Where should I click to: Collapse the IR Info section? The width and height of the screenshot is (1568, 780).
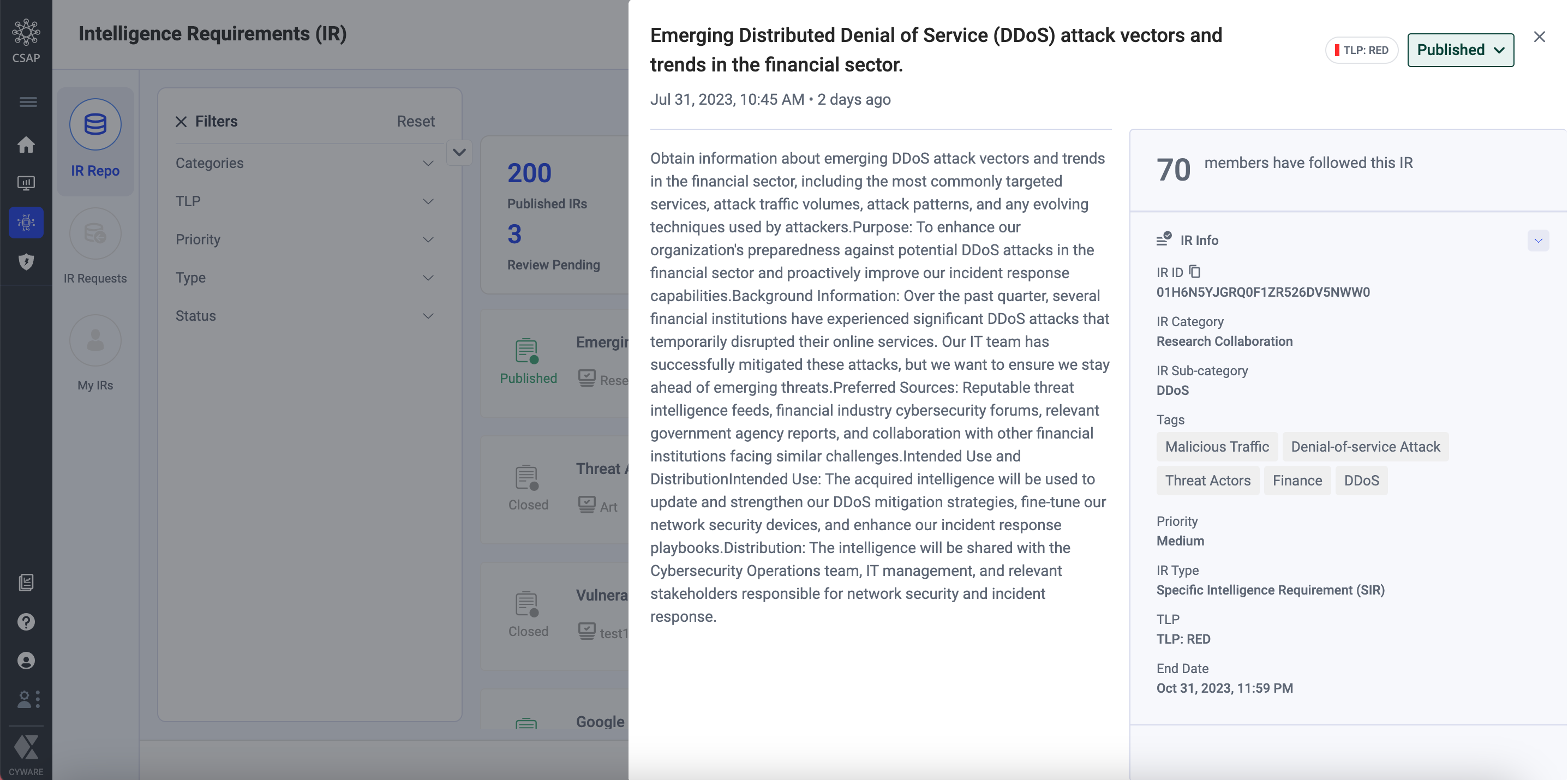(x=1537, y=241)
